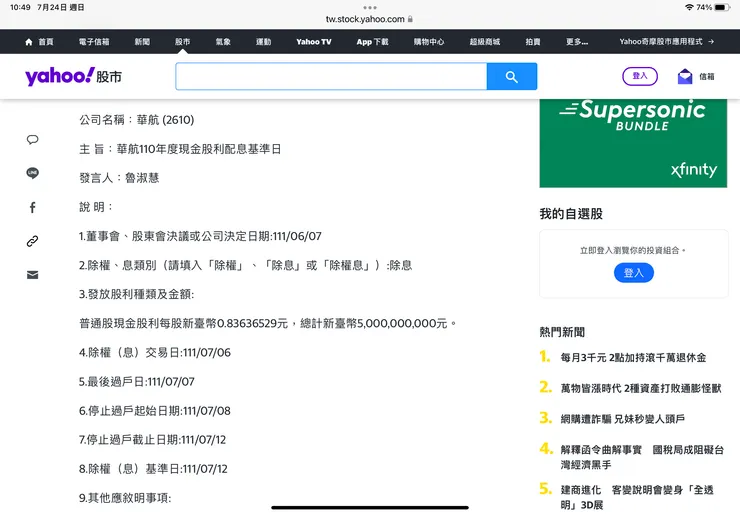Screen dimensions: 740x514
Task: Click the Wi-Fi status icon
Action: pos(690,8)
